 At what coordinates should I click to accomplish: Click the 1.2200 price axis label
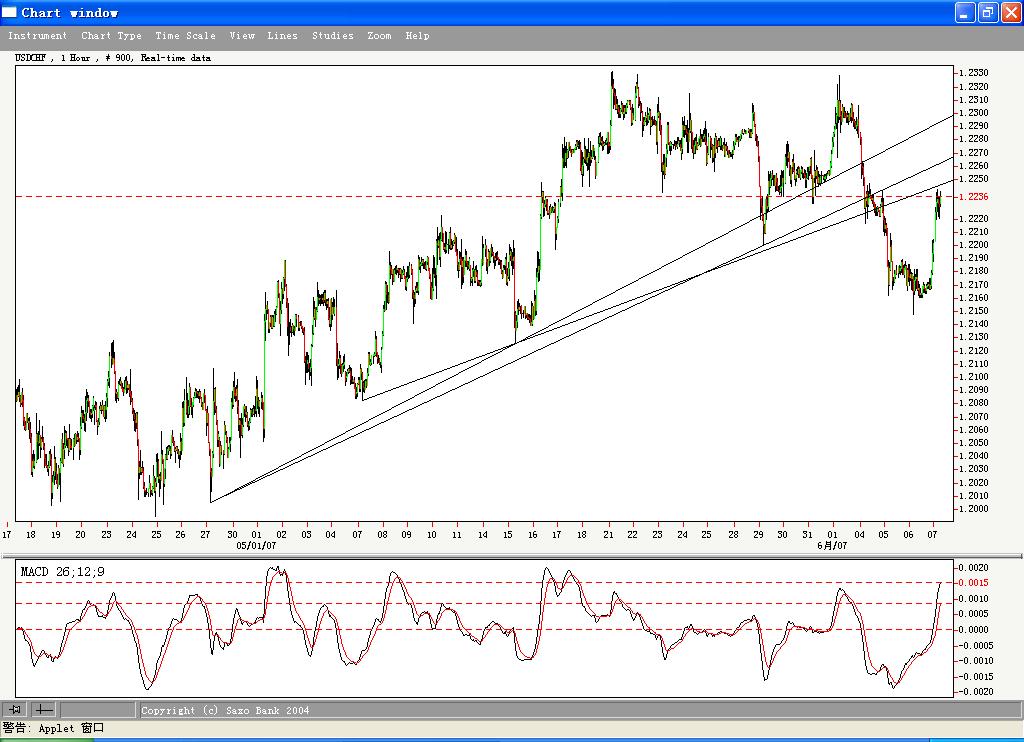point(974,244)
